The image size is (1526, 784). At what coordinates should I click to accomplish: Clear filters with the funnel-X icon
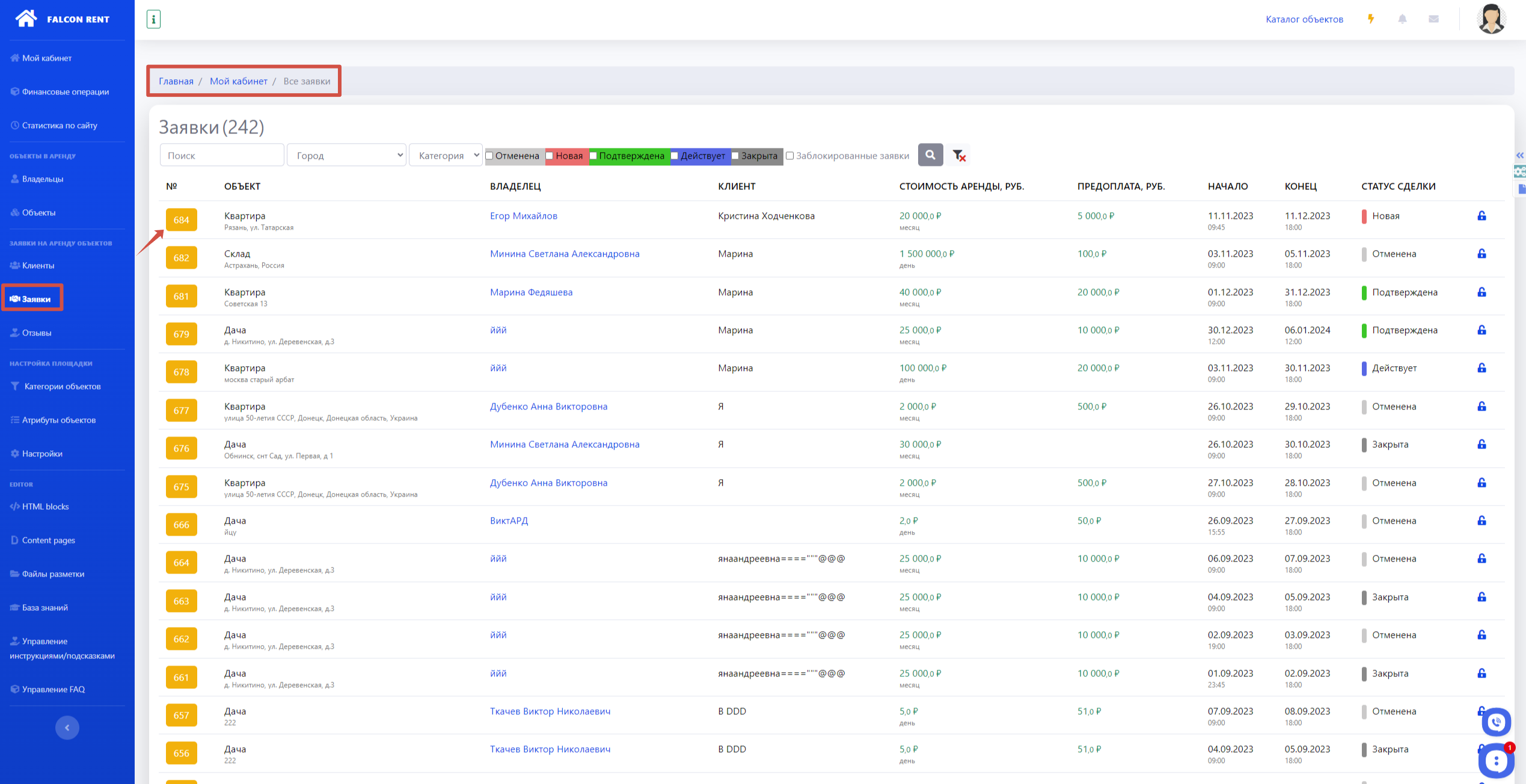pyautogui.click(x=959, y=156)
